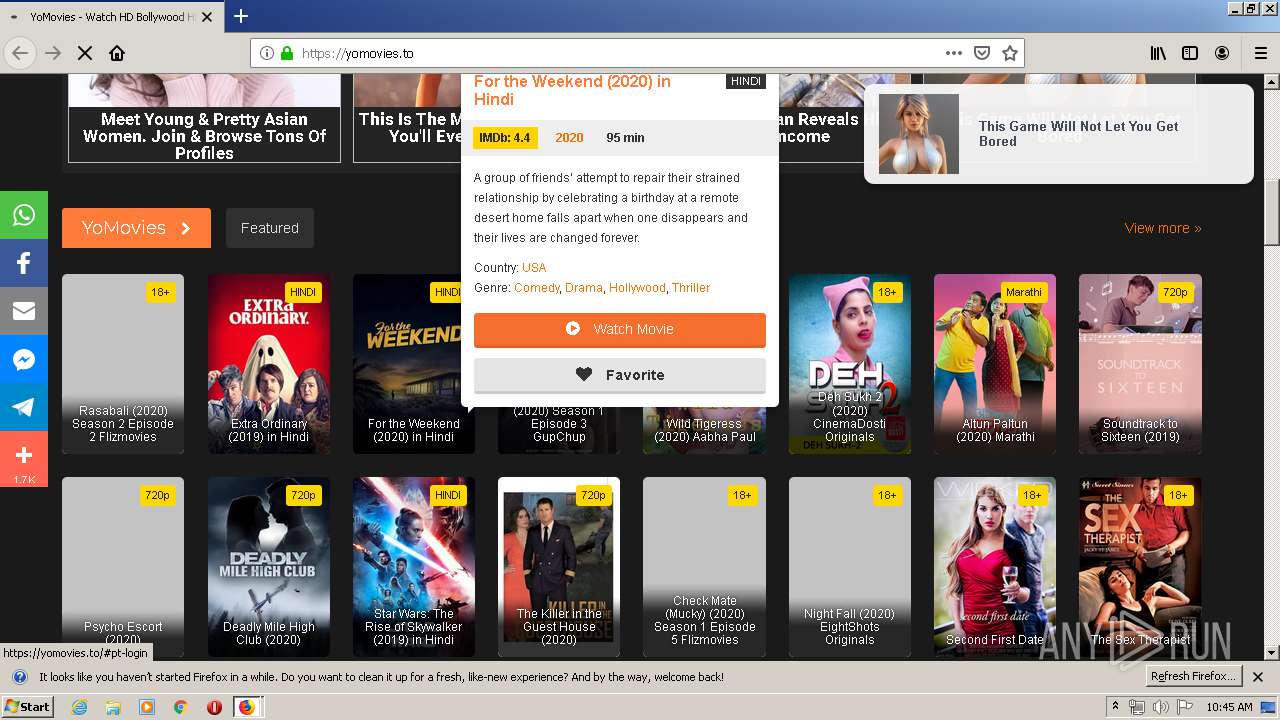Share via Messenger icon
This screenshot has width=1280, height=720.
click(x=24, y=359)
